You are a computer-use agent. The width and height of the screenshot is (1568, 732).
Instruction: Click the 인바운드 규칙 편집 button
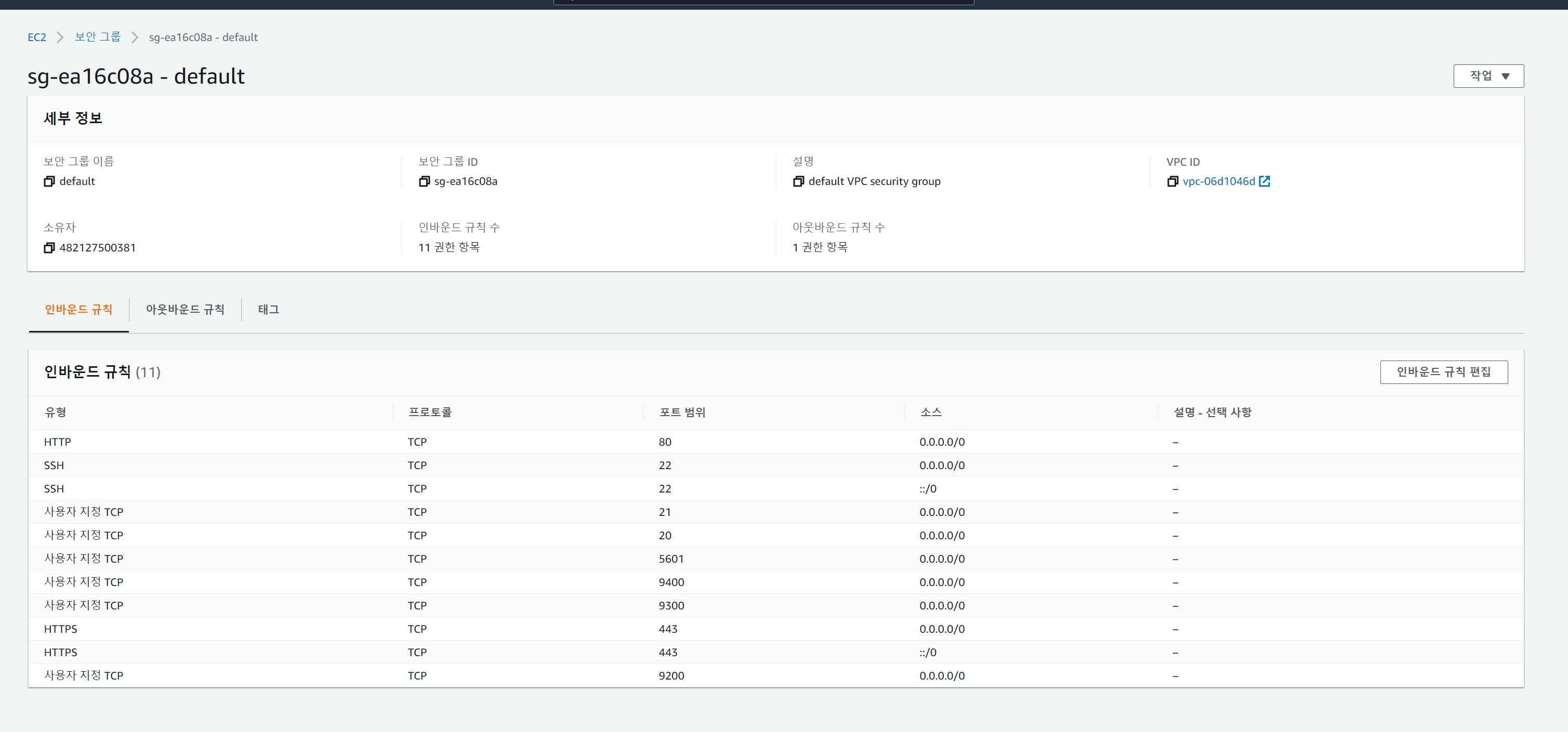pos(1443,372)
